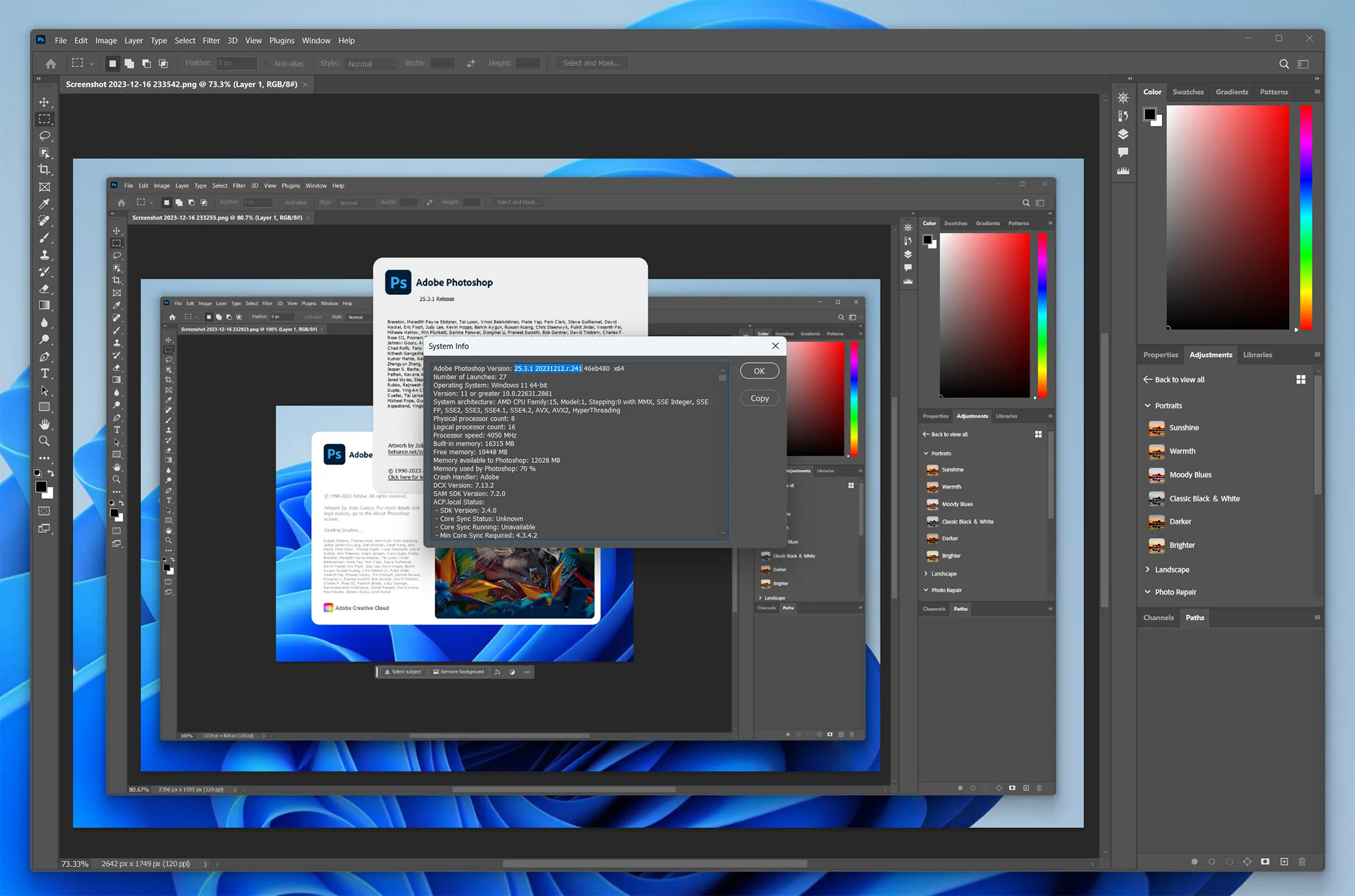1355x896 pixels.
Task: Select the Blur tool
Action: pos(44,323)
